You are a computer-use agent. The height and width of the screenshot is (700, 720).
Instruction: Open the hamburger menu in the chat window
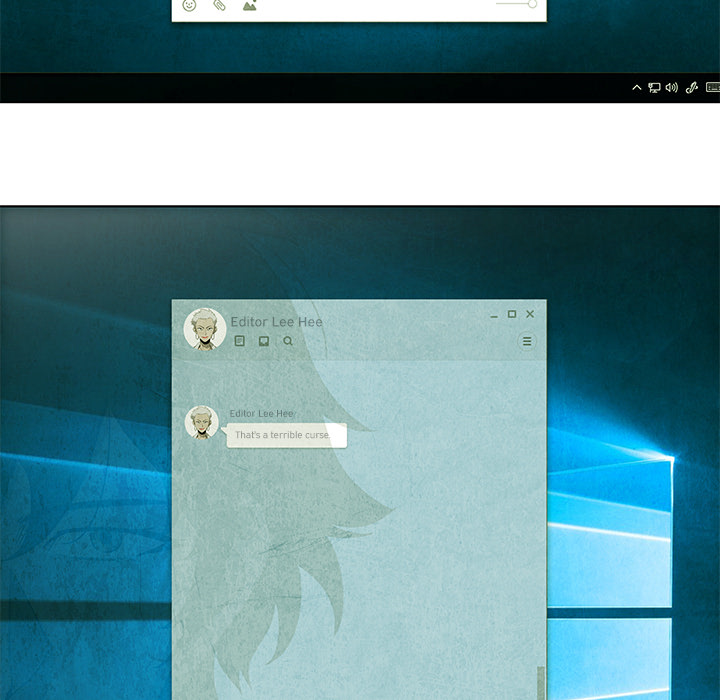[527, 341]
